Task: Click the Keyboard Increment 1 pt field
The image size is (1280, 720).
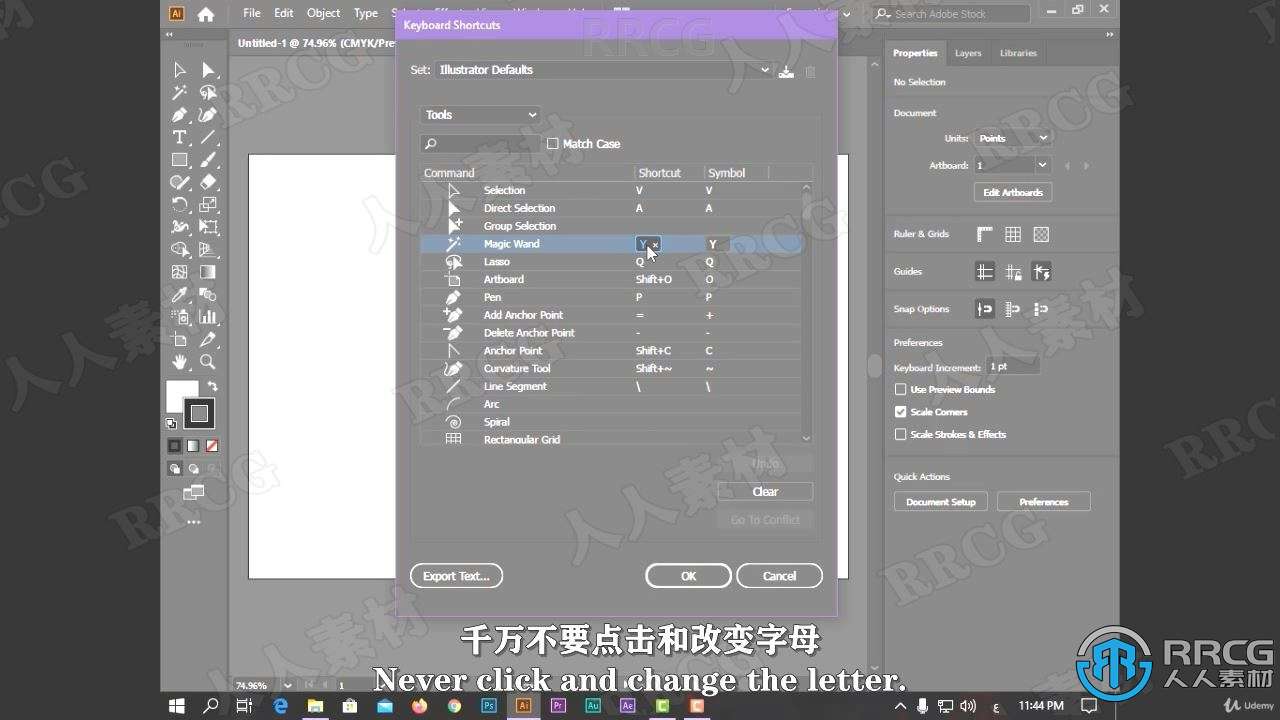Action: pyautogui.click(x=1012, y=368)
